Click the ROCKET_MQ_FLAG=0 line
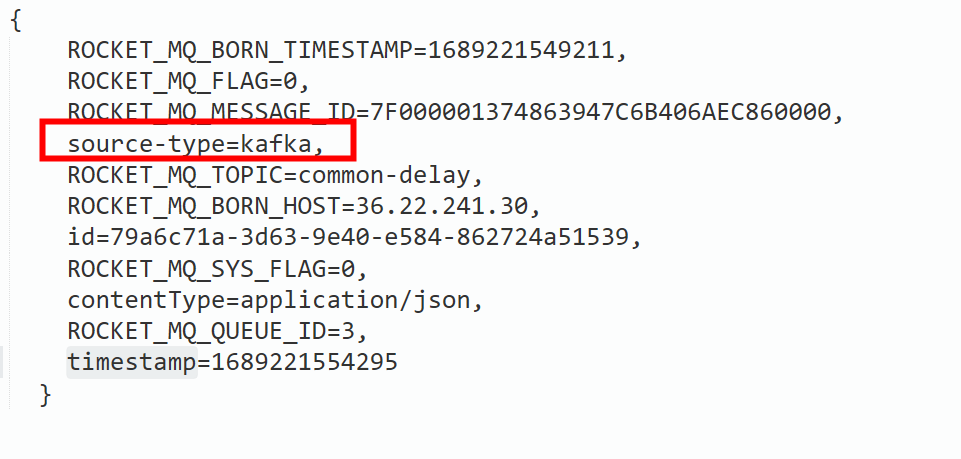 [x=189, y=82]
